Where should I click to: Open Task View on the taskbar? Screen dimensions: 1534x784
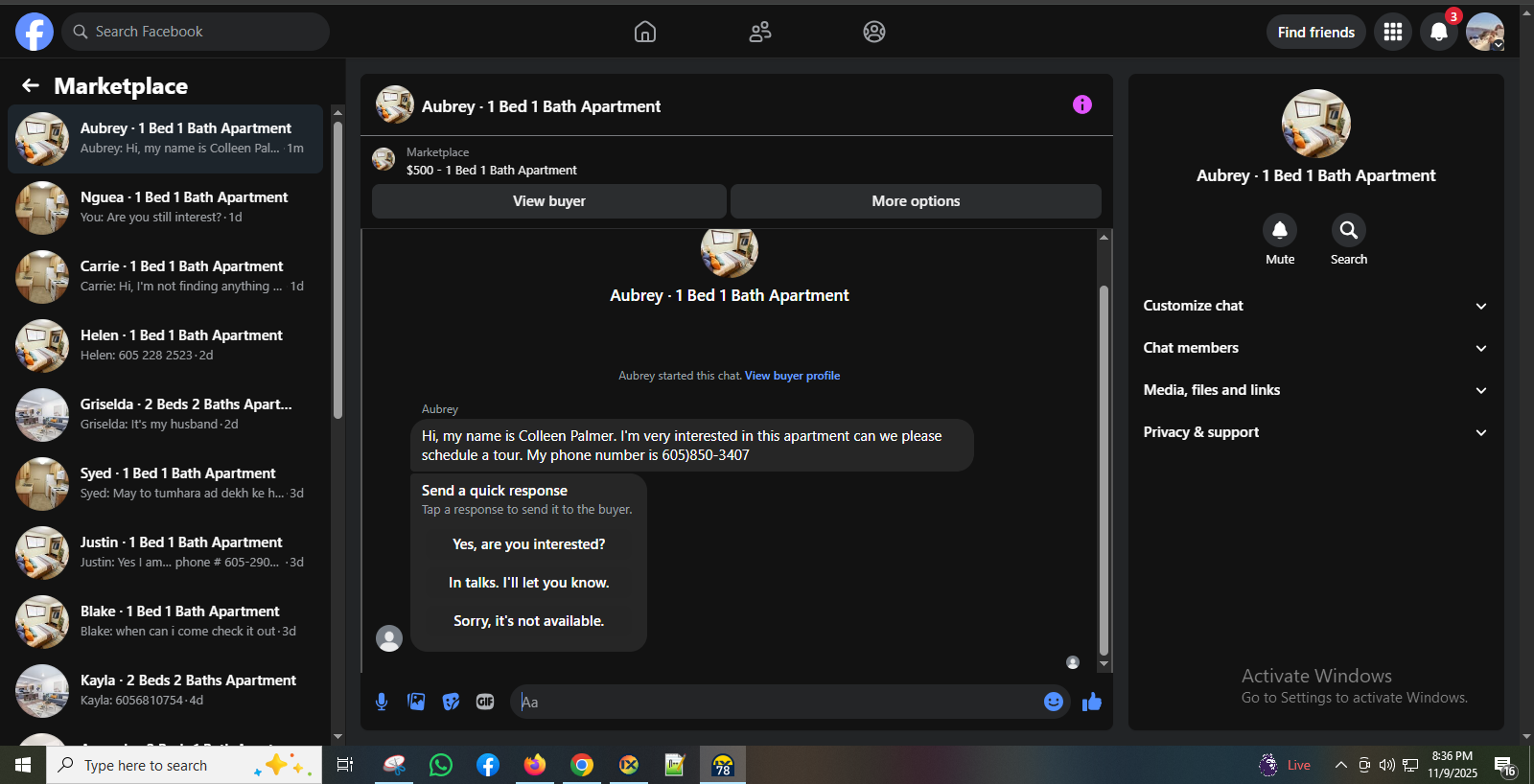tap(345, 765)
